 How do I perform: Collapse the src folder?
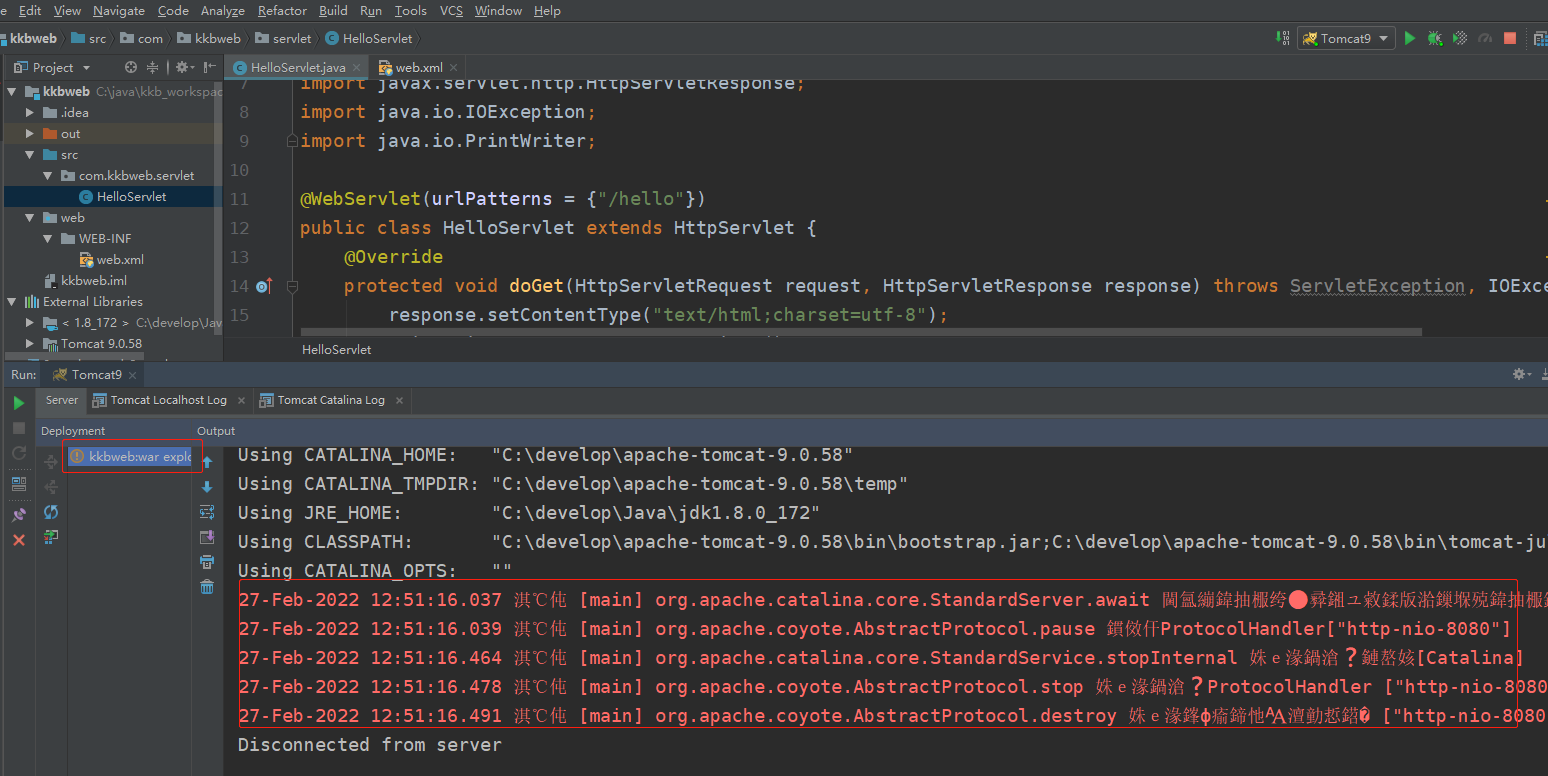click(31, 155)
